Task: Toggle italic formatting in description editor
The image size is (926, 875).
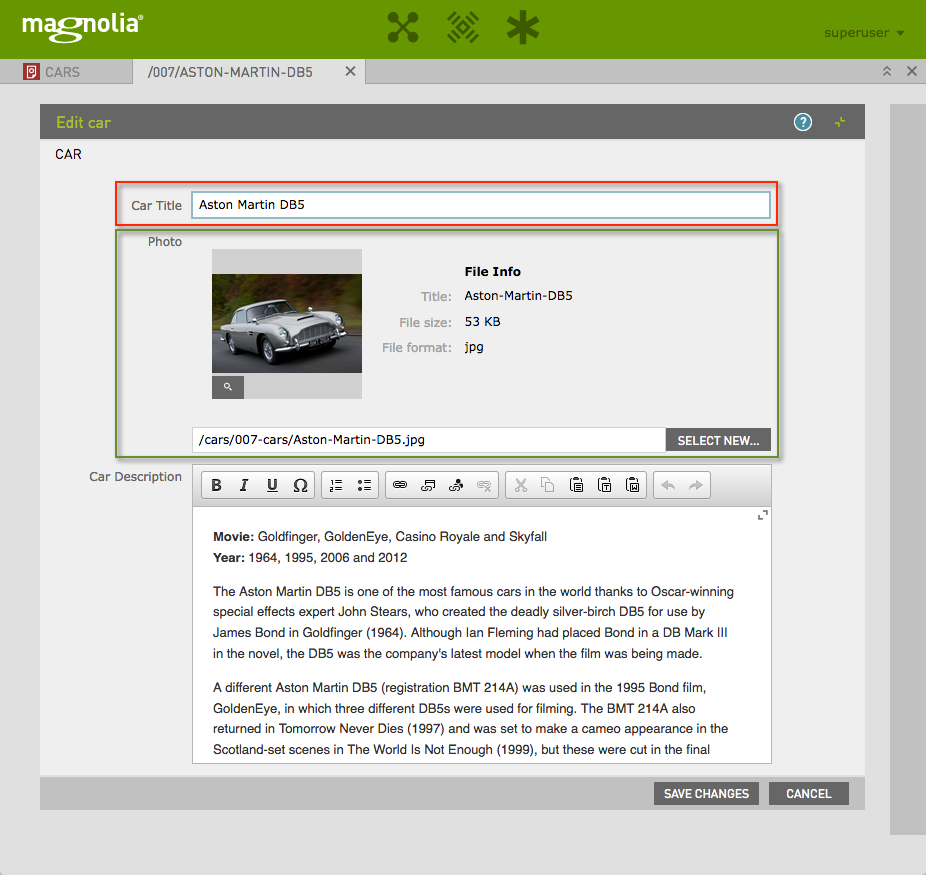Action: coord(244,485)
